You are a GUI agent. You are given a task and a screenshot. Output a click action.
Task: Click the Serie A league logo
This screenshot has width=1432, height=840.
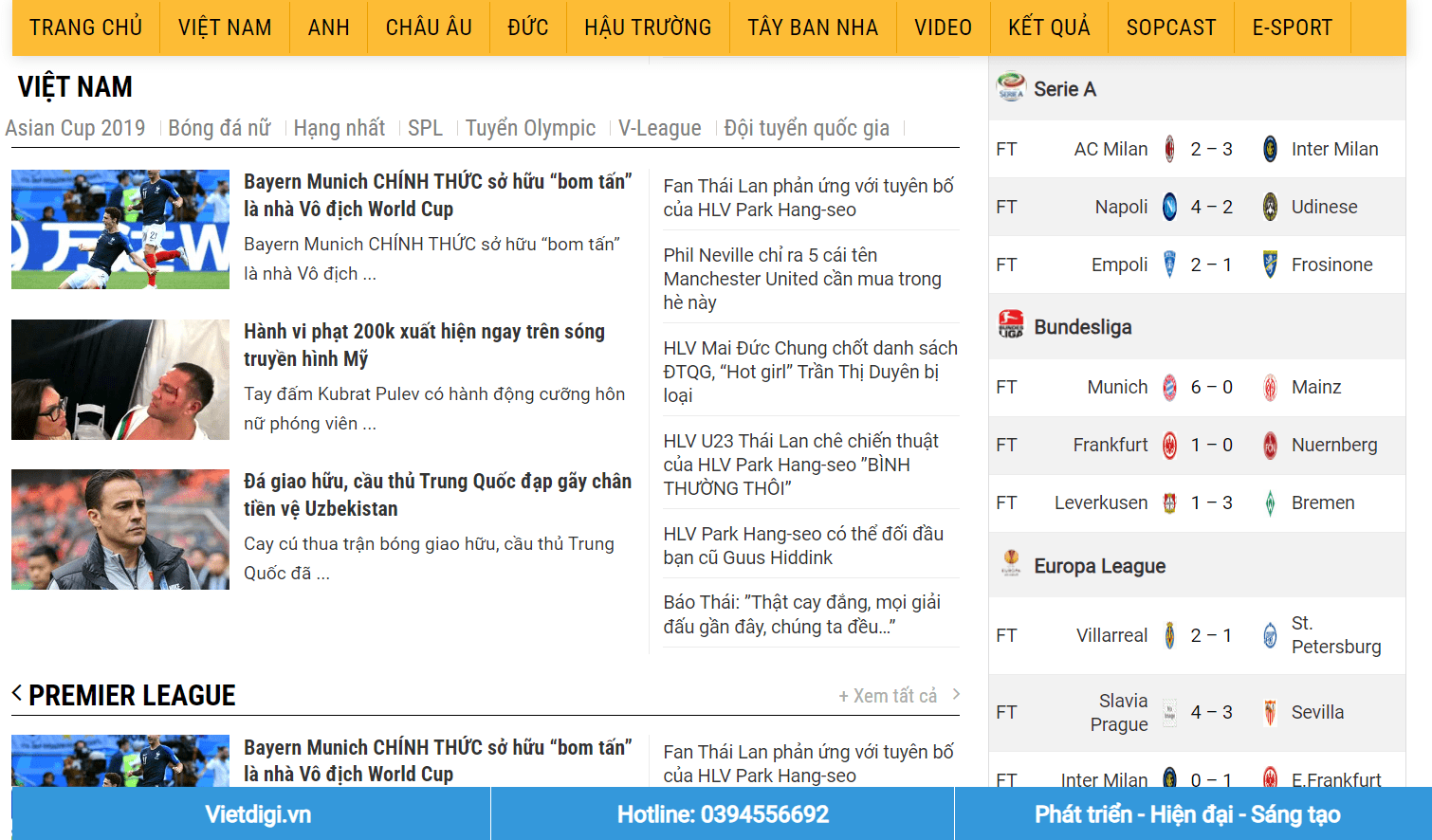click(1010, 88)
